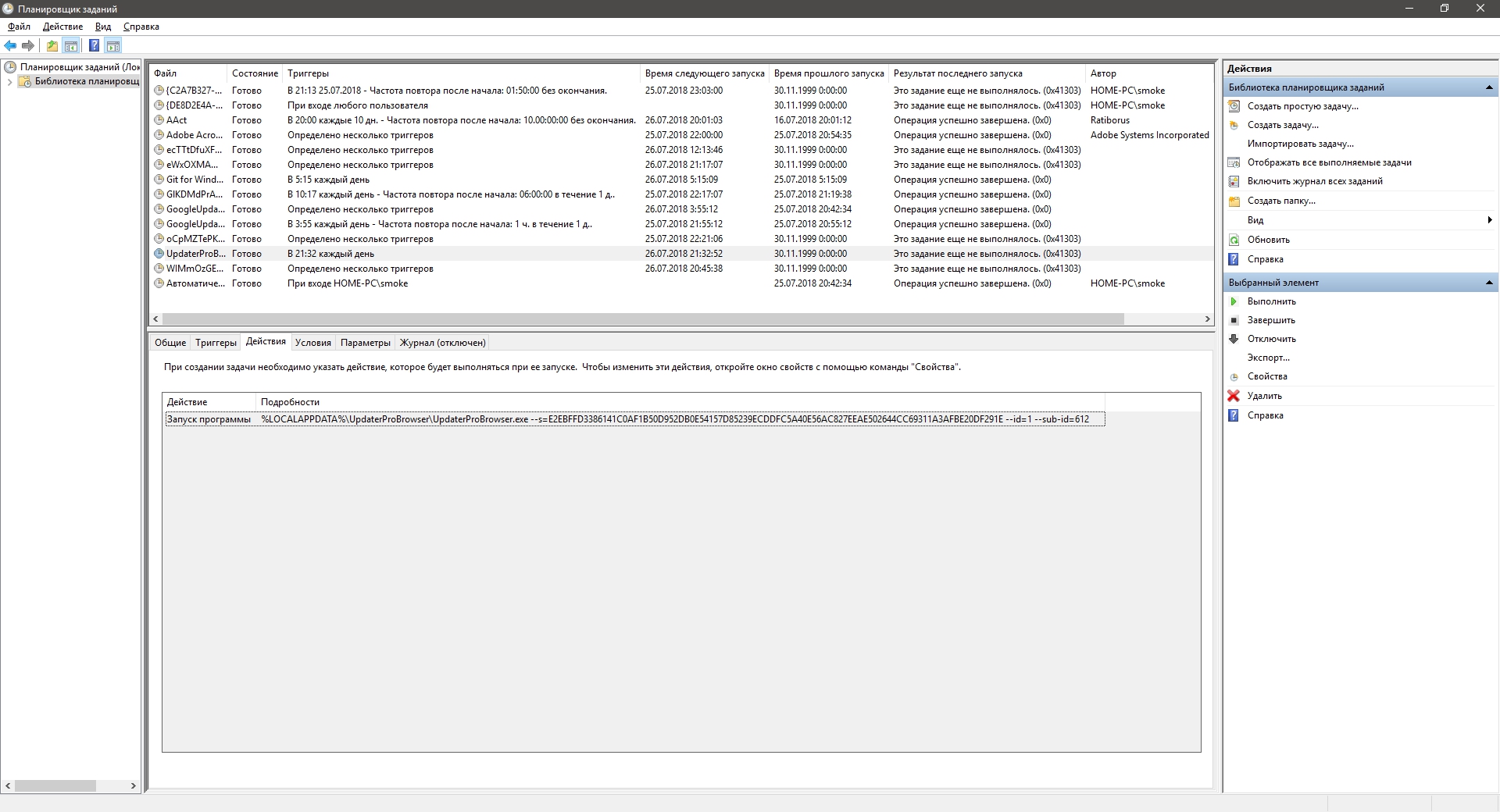The width and height of the screenshot is (1500, 812).
Task: Click the clock icon of AAct task
Action: (x=159, y=120)
